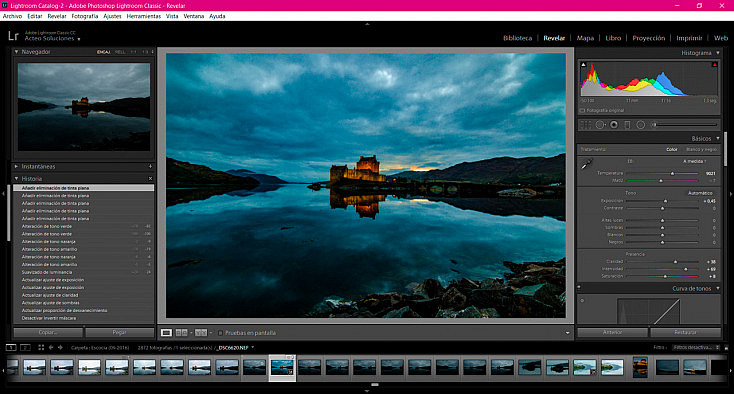Switch to the Biblioteca module
Screen dimensions: 734x394
pyautogui.click(x=517, y=38)
